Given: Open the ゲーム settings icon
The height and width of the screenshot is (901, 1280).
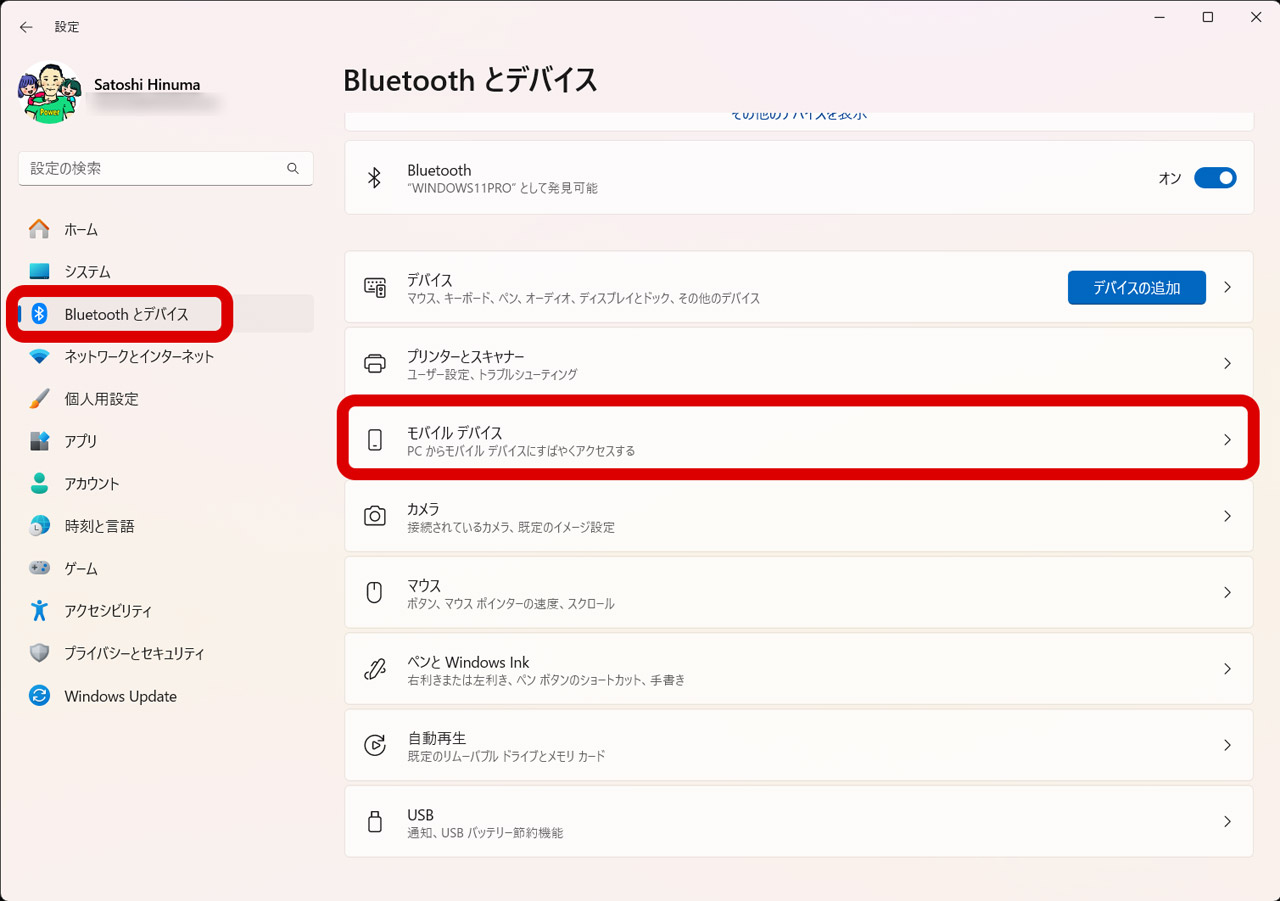Looking at the screenshot, I should (x=38, y=568).
